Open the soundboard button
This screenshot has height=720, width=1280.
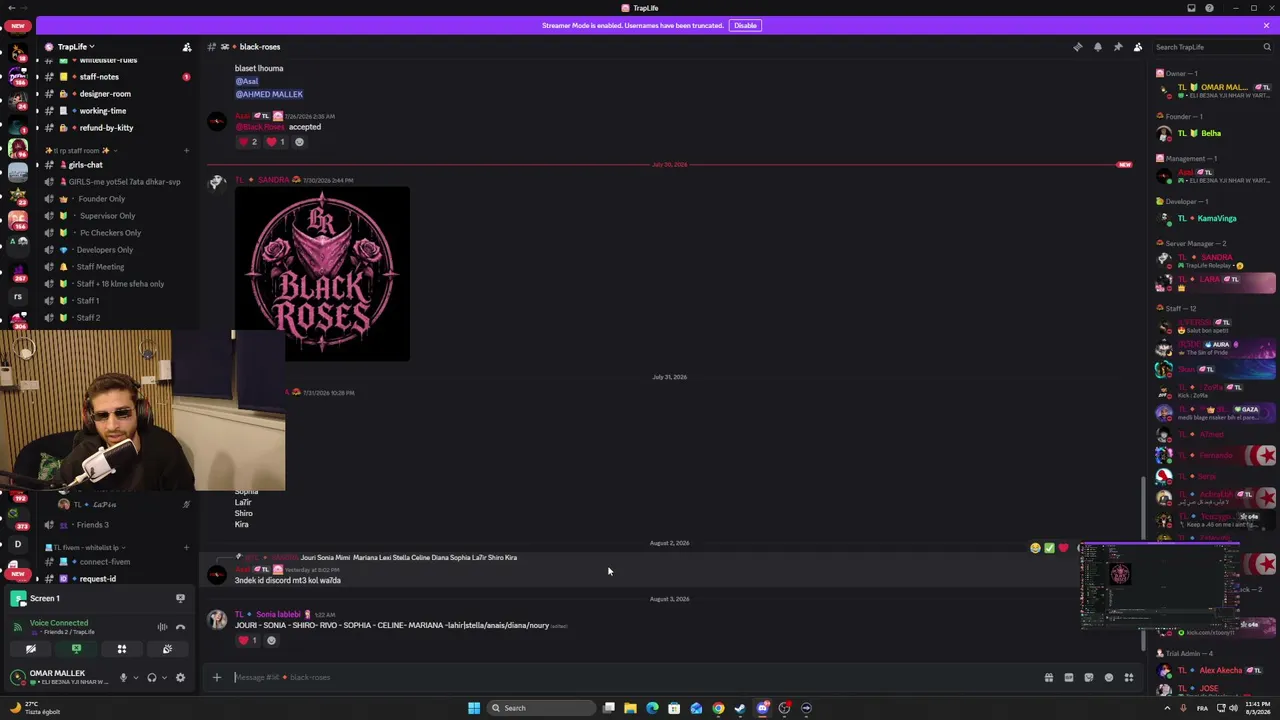pos(167,649)
